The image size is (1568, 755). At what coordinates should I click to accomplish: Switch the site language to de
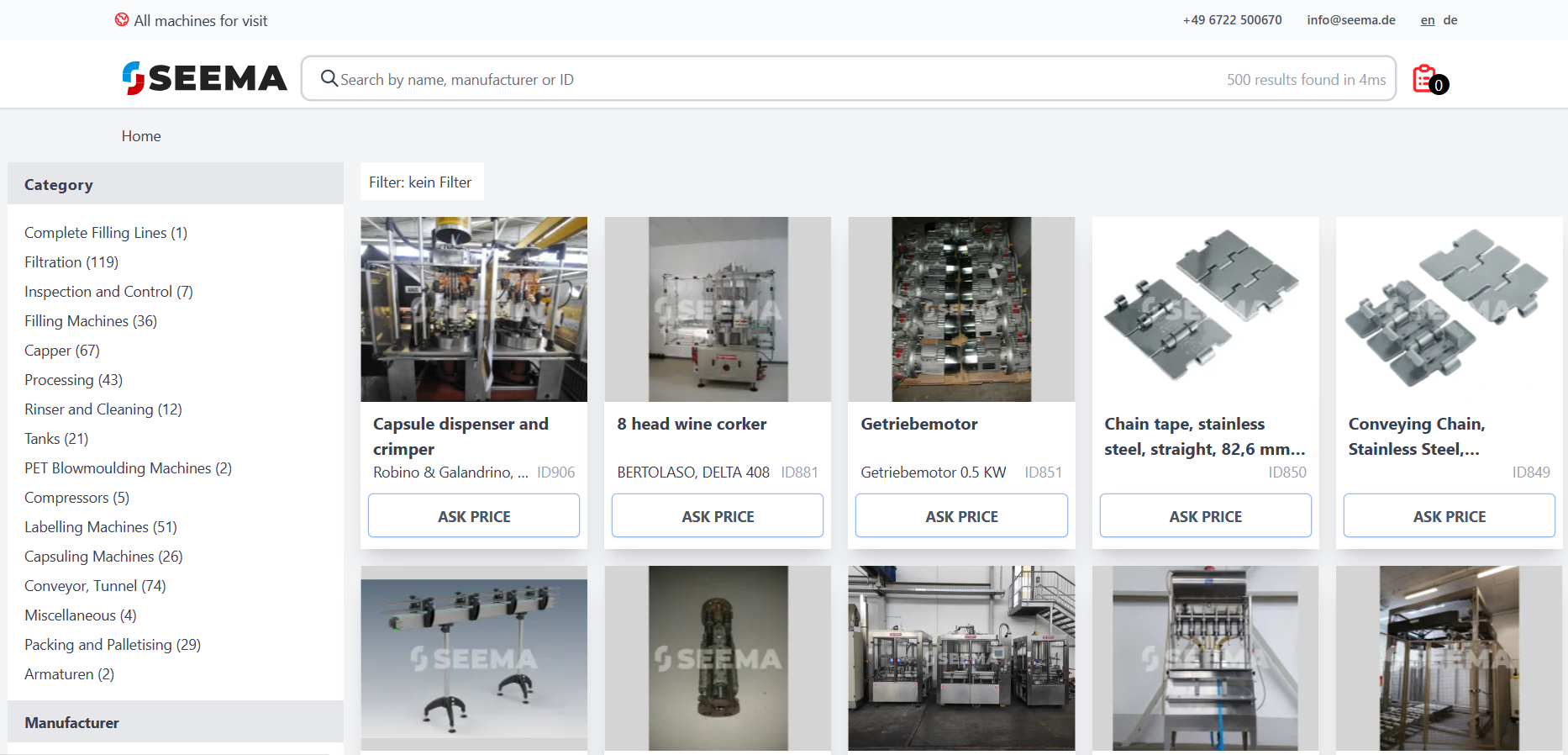[1450, 20]
